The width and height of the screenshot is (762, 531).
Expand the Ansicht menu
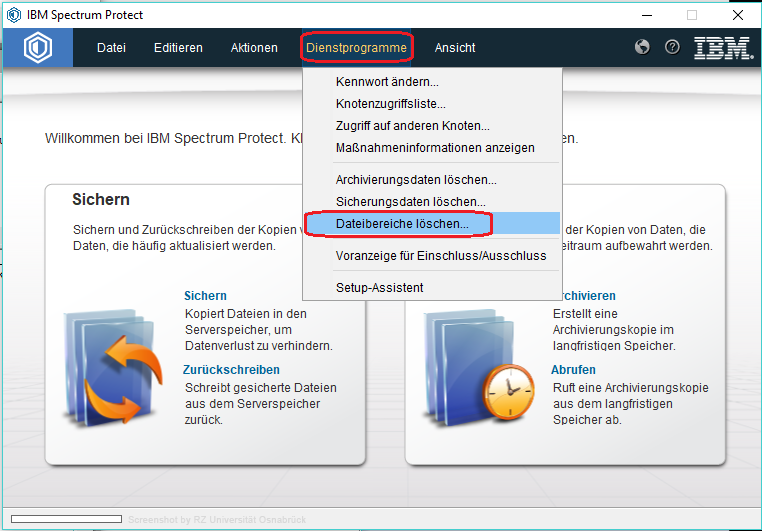(455, 48)
